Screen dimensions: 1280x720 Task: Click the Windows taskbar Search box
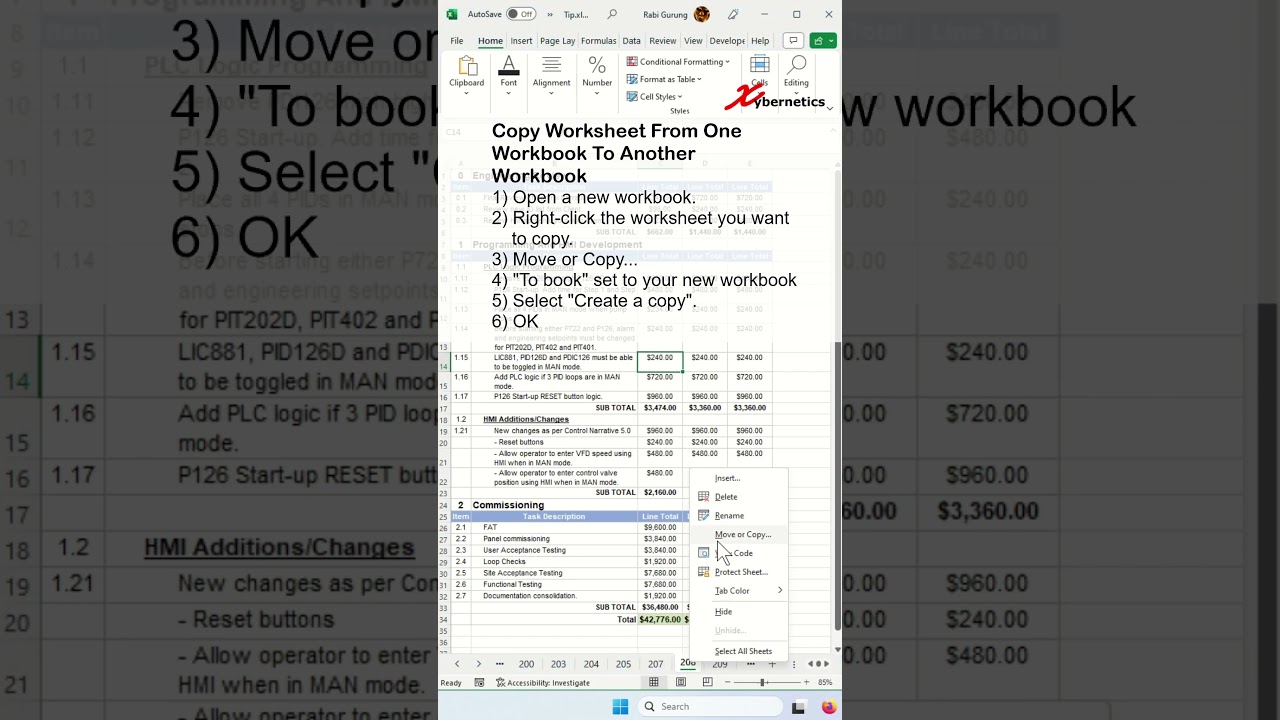[x=709, y=706]
